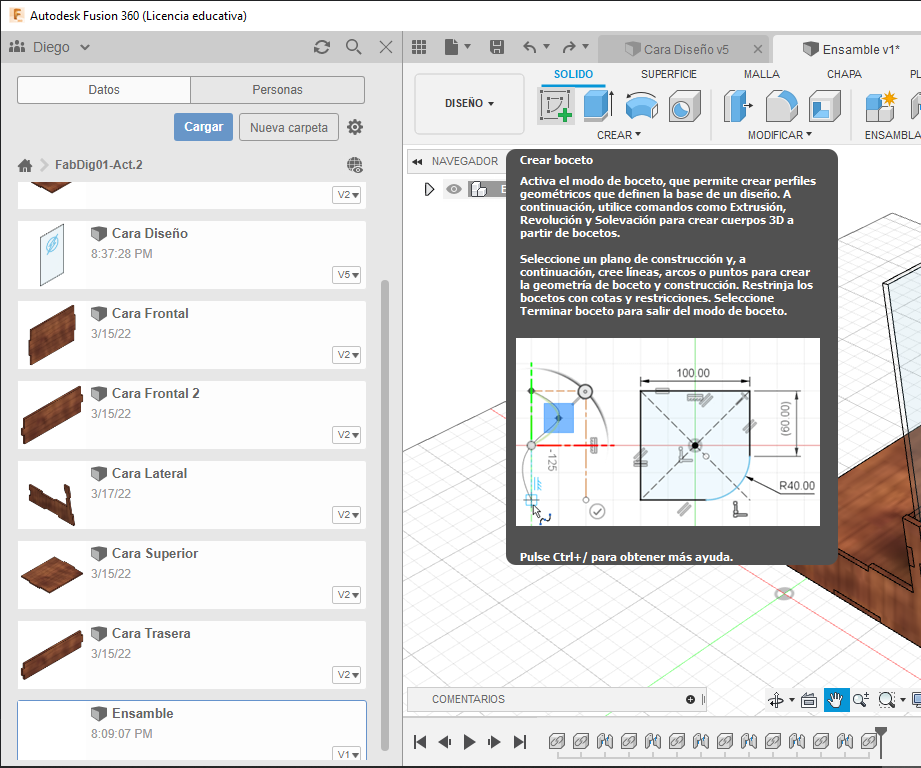Screen dimensions: 921x768
Task: Step timeline forward one feature
Action: pyautogui.click(x=494, y=742)
